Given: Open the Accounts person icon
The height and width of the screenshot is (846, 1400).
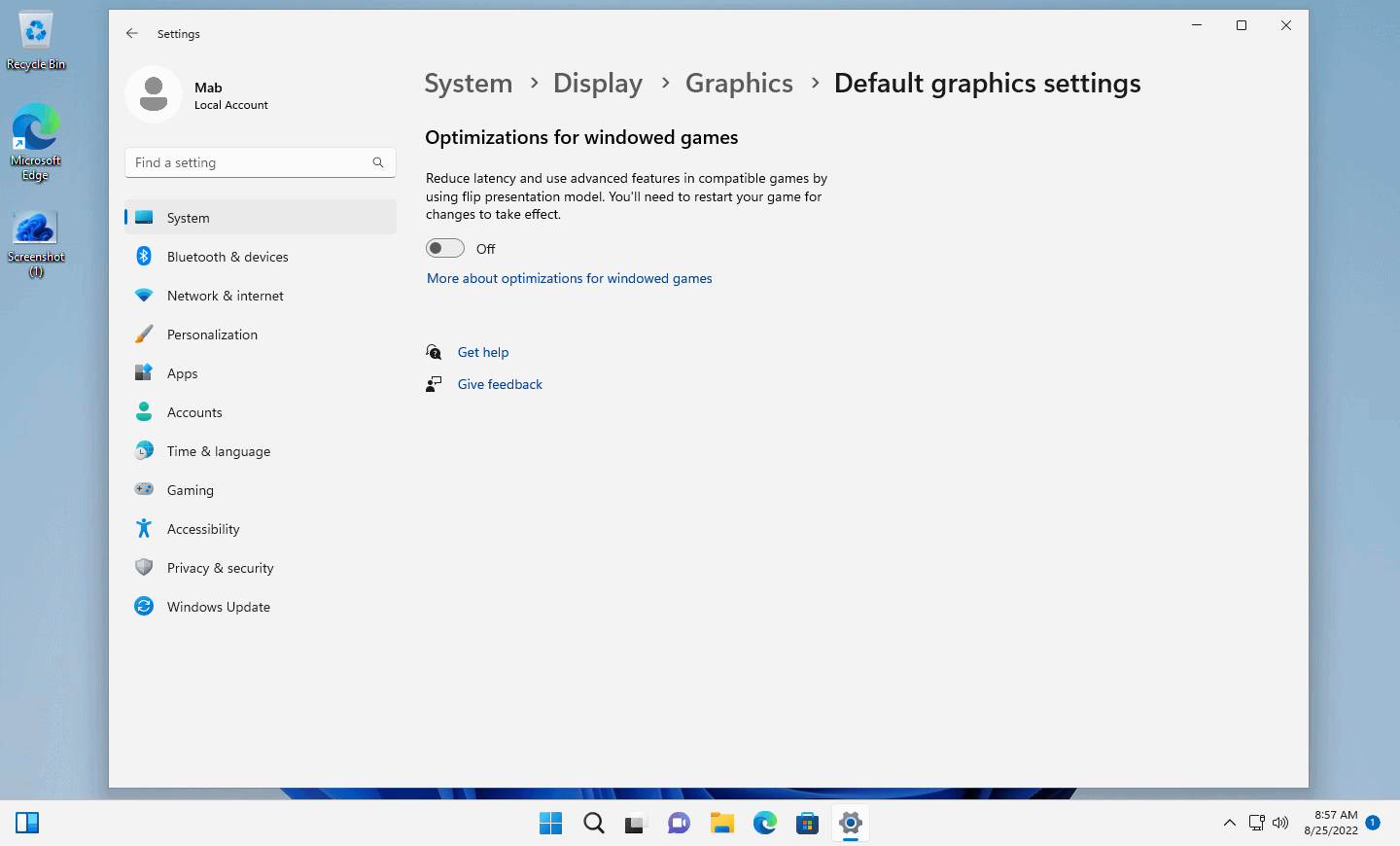Looking at the screenshot, I should pos(144,411).
